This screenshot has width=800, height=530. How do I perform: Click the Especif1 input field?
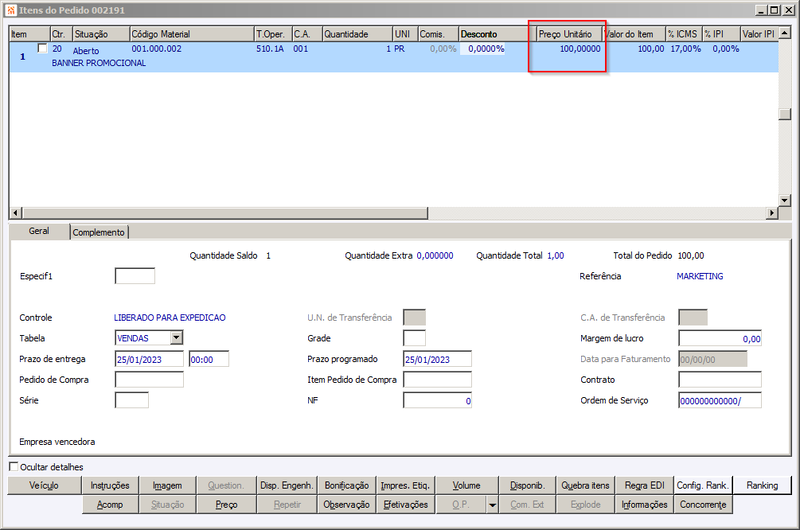(135, 276)
